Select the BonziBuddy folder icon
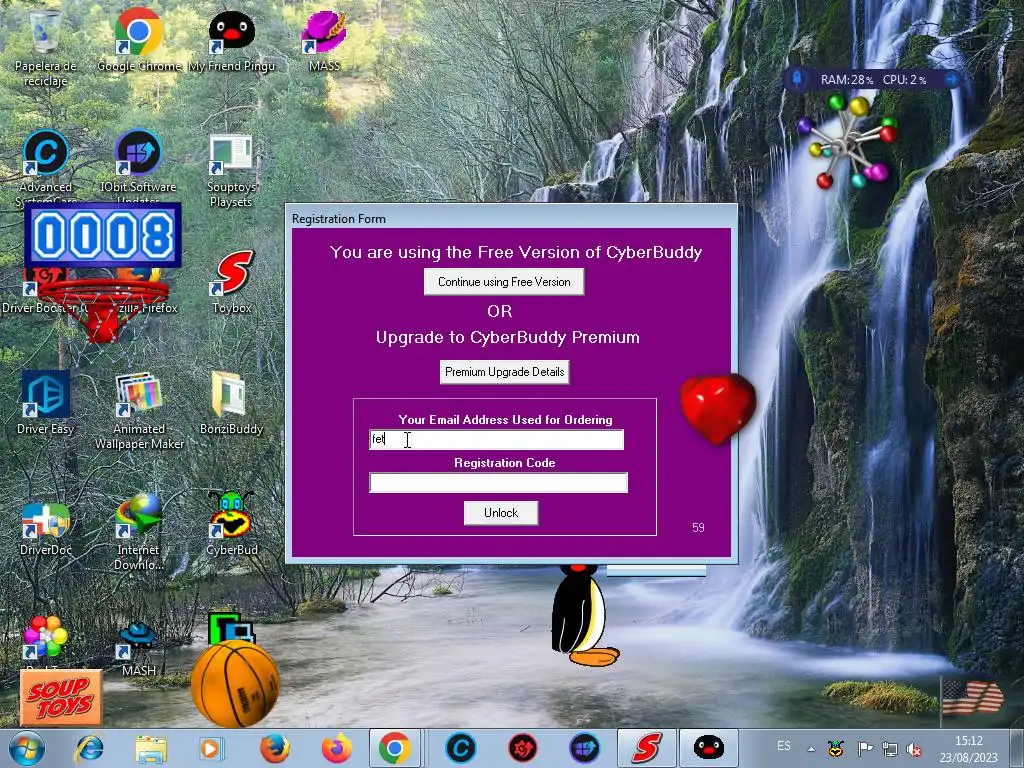This screenshot has width=1024, height=768. point(231,403)
